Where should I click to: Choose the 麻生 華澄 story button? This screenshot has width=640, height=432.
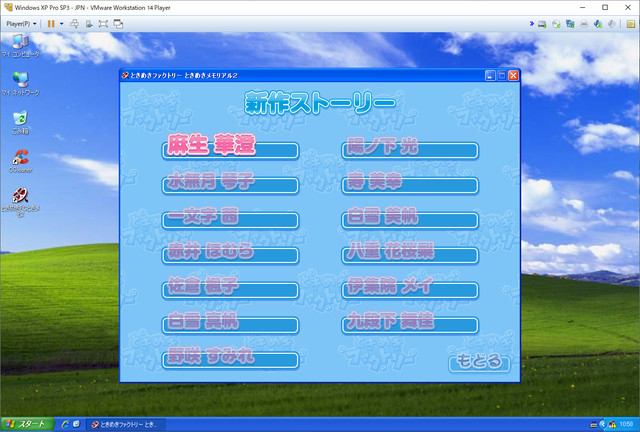(x=230, y=150)
